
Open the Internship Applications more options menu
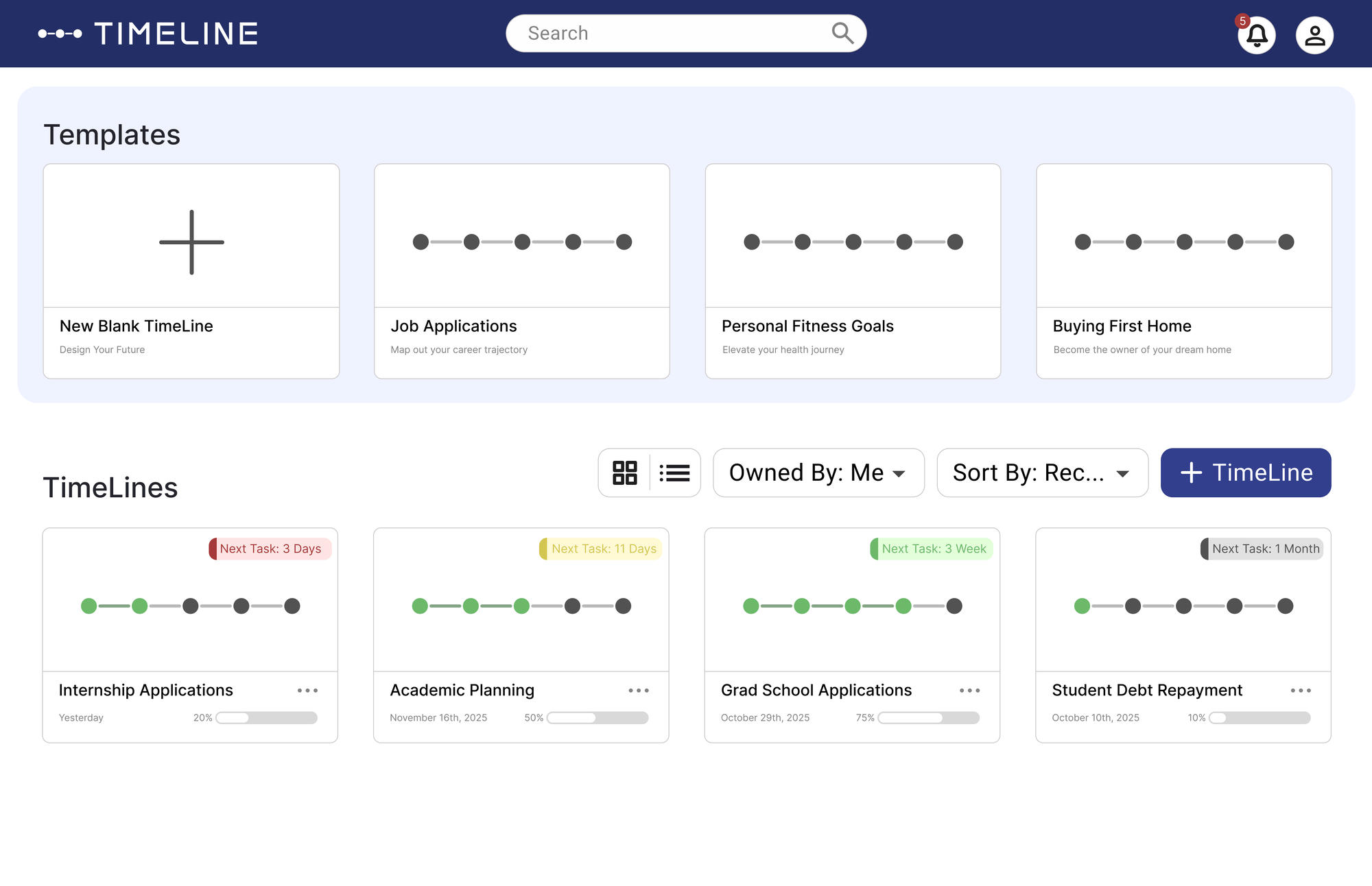point(307,691)
